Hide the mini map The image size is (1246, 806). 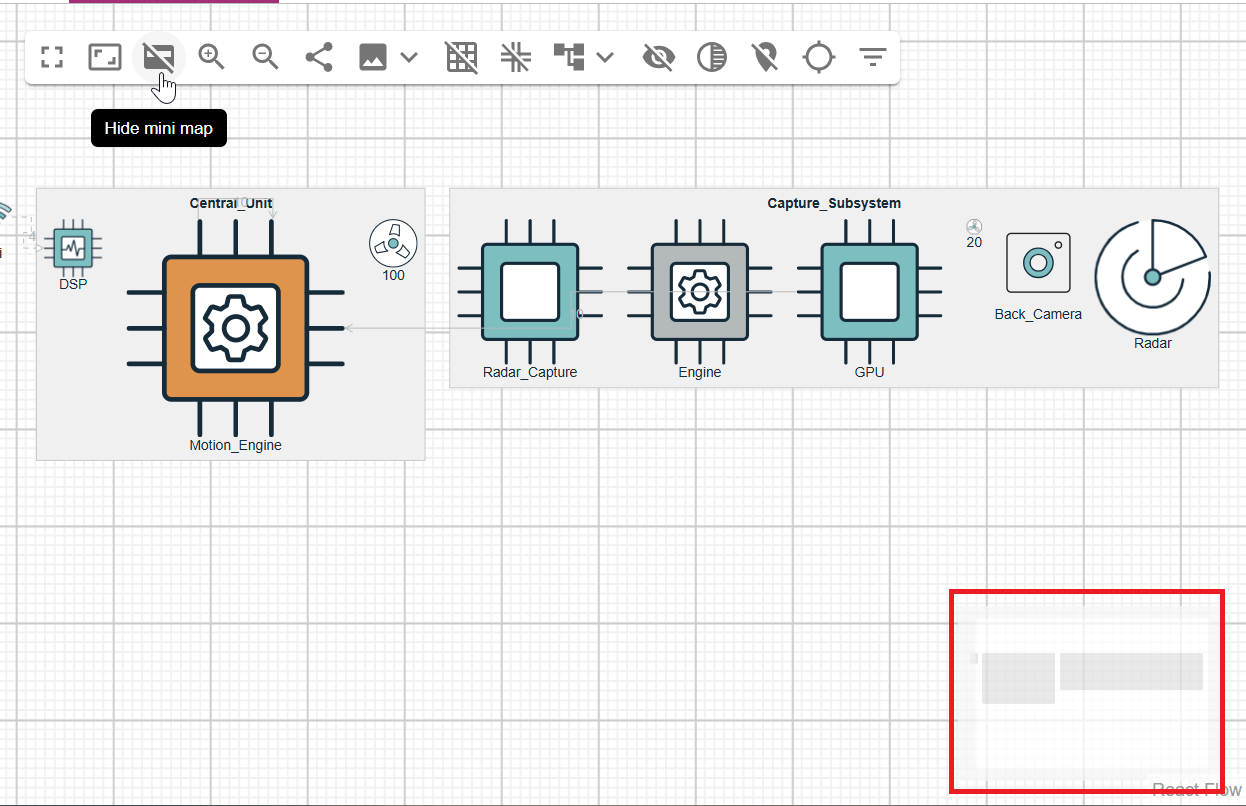(159, 58)
